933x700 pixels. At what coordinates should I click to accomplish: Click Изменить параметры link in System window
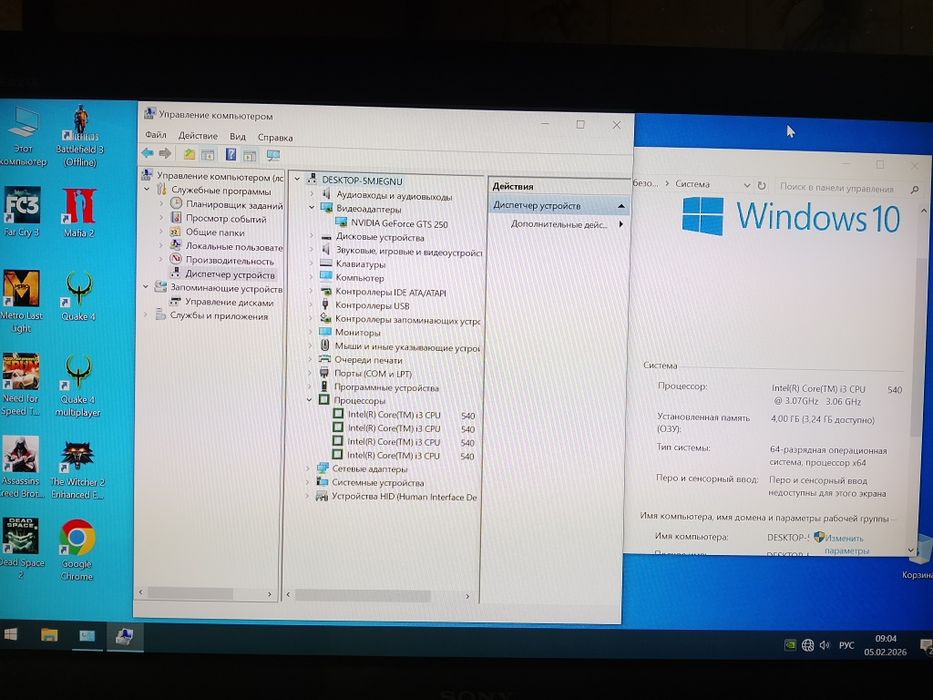pos(846,544)
